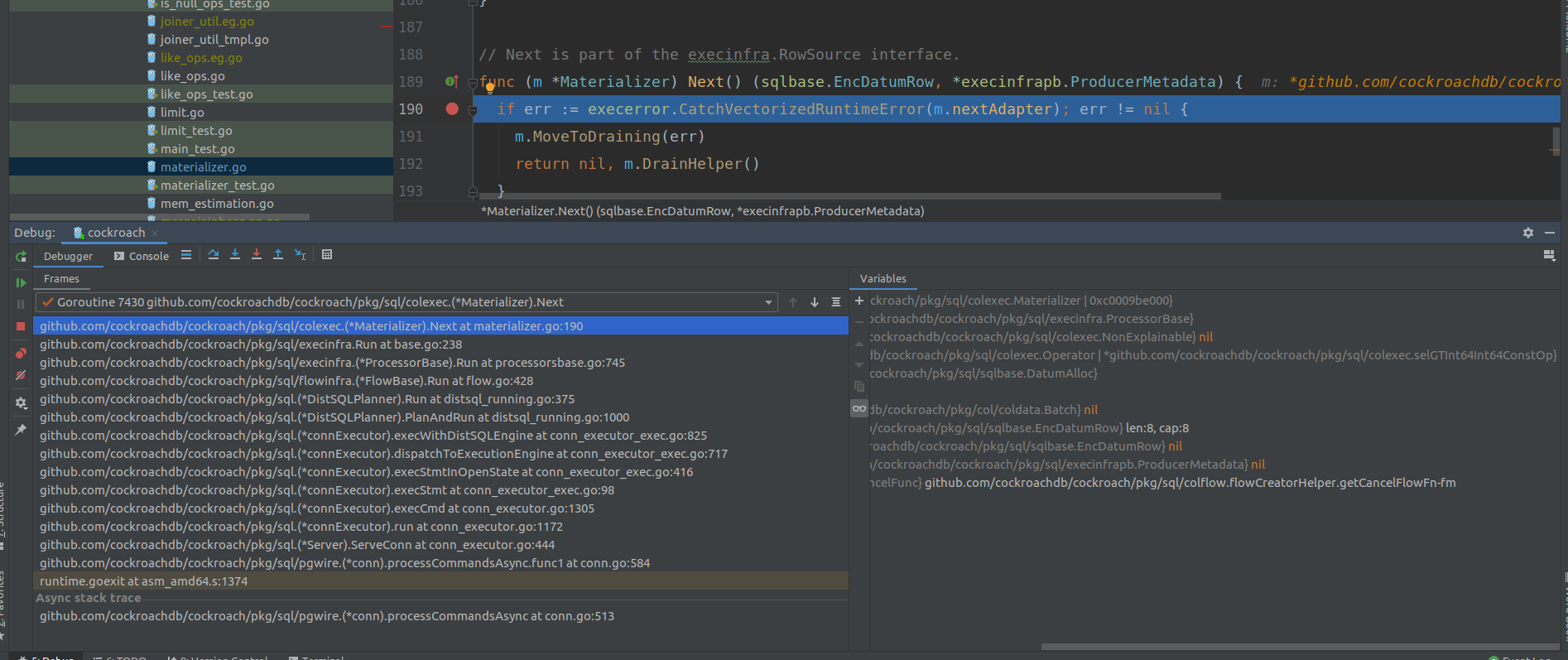Step out of current function

278,255
